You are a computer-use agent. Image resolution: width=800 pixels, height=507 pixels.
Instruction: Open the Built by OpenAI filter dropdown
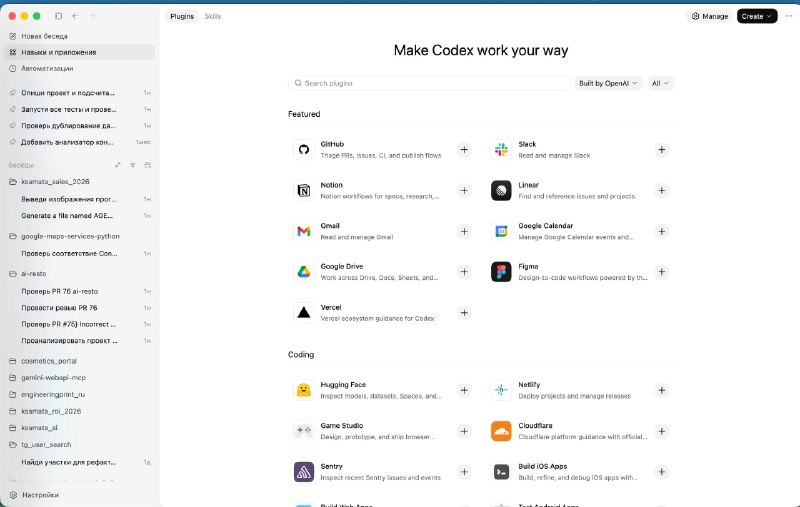coord(608,83)
